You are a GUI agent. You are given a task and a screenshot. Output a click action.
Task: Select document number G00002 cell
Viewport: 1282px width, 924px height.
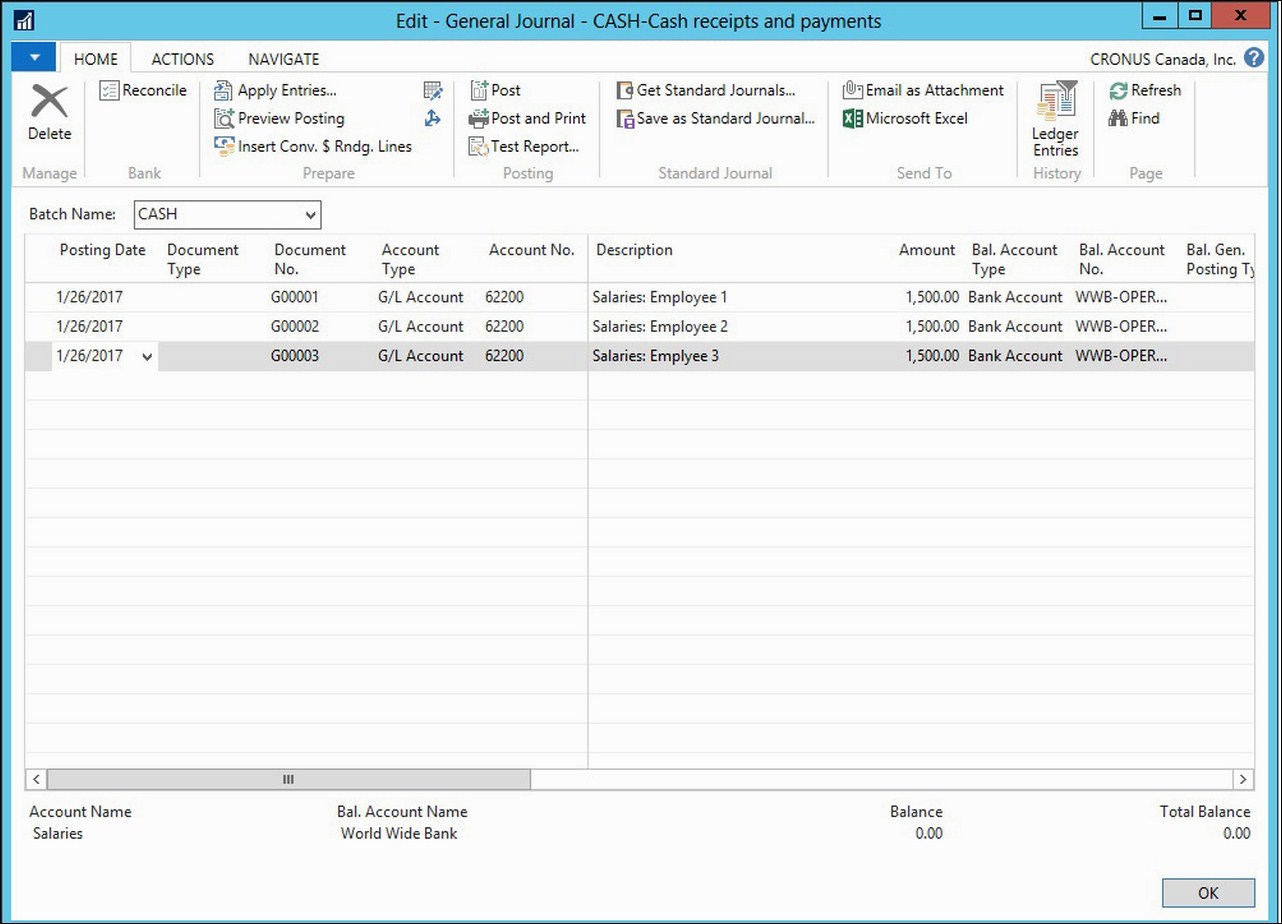click(295, 327)
